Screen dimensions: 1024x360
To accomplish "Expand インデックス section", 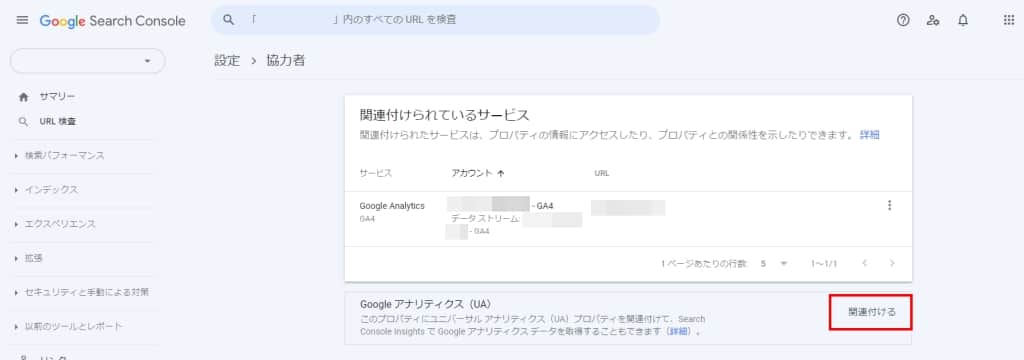I will coord(46,190).
